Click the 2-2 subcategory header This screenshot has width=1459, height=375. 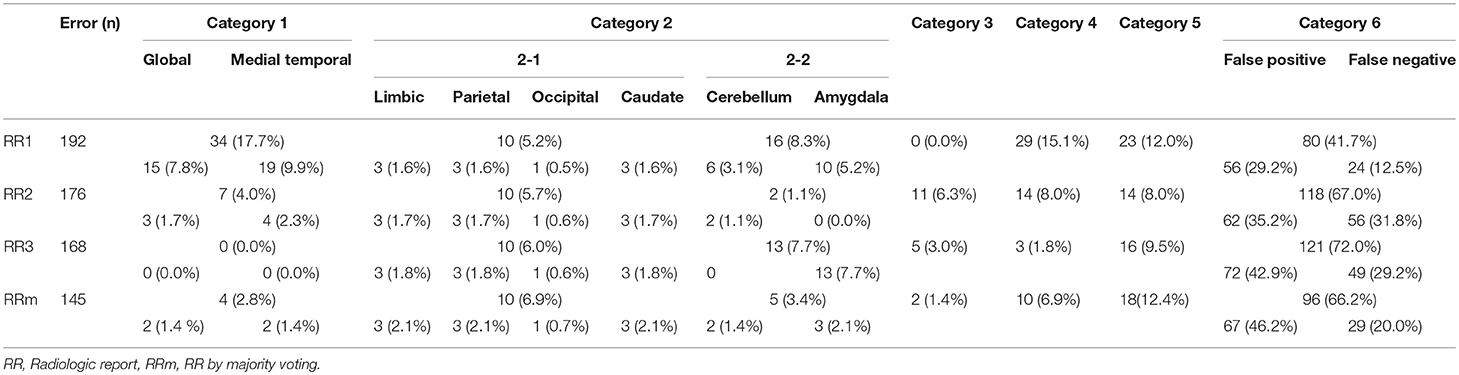(x=797, y=60)
